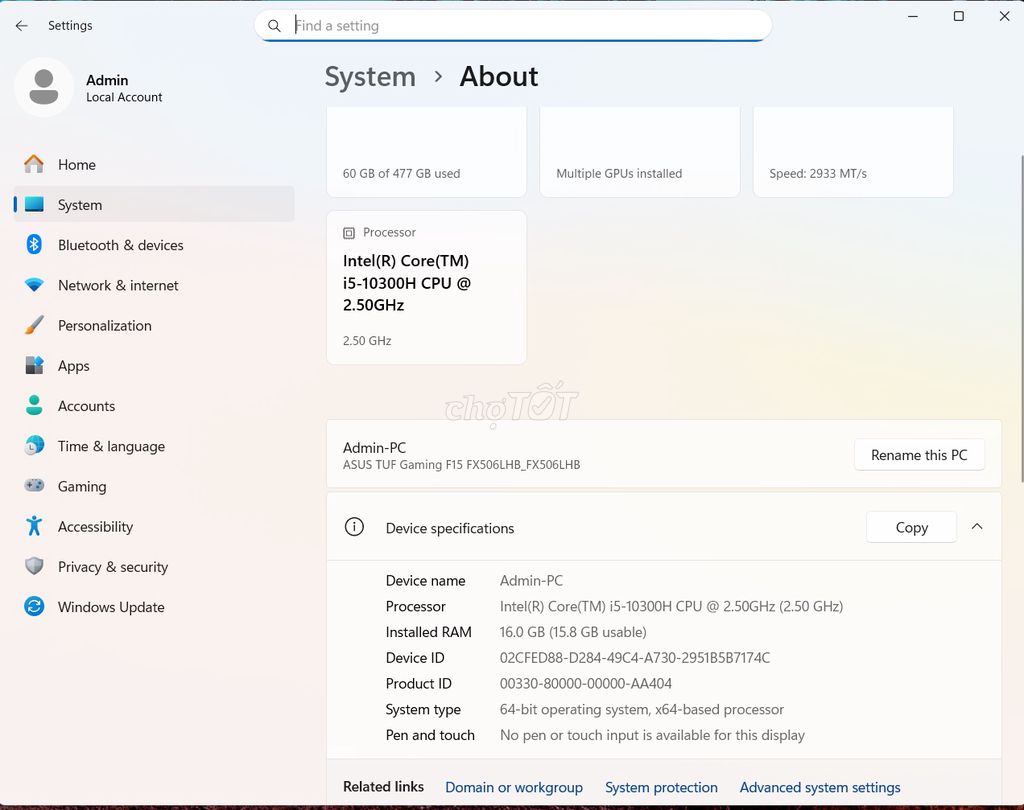Open Bluetooth & devices settings
Image resolution: width=1024 pixels, height=810 pixels.
[120, 245]
